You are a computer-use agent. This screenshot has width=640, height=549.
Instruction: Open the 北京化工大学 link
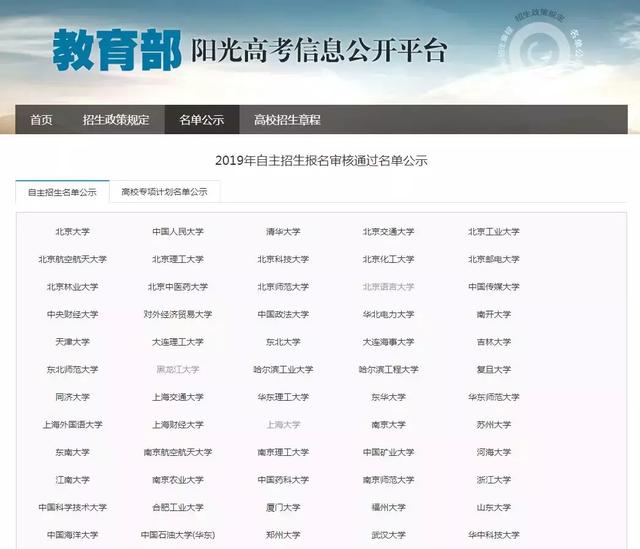coord(388,259)
